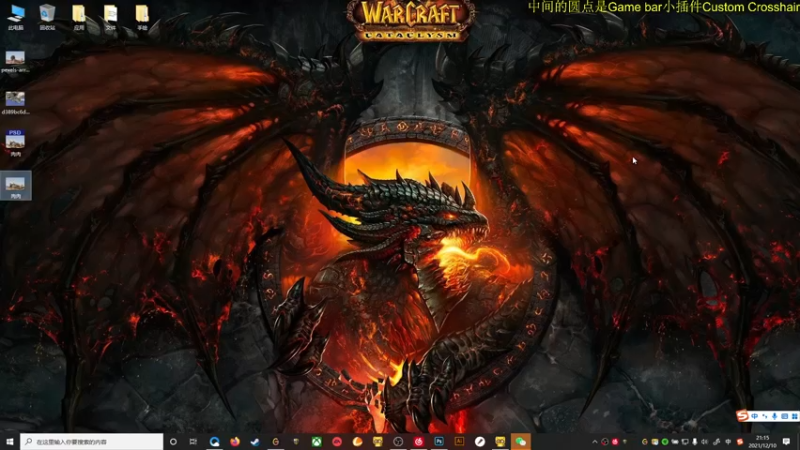
Task: Open the Recycle Bin (回收站) desktop icon
Action: (47, 17)
